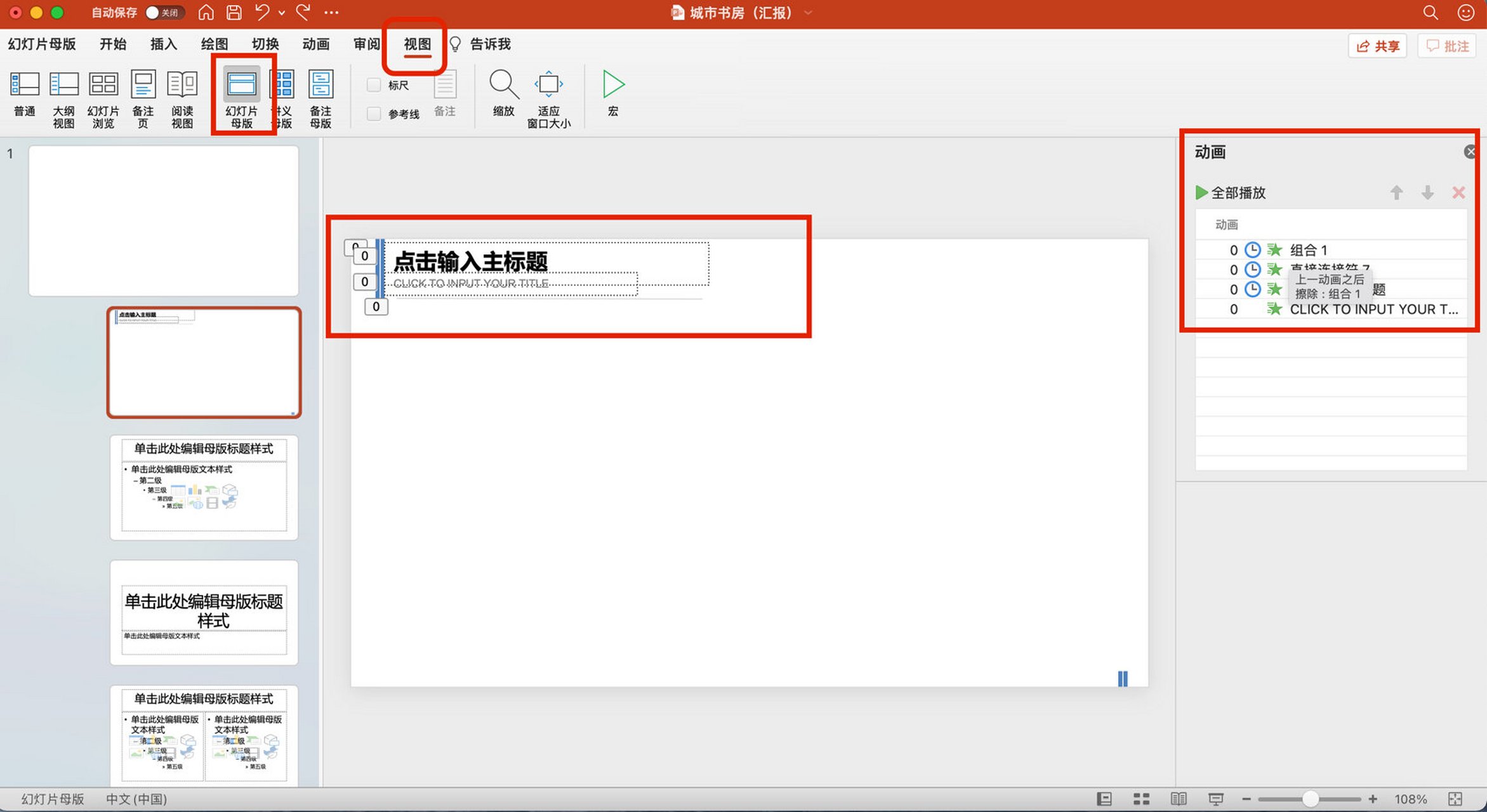Viewport: 1487px width, 812px height.
Task: Select animation item CLICK TO INPUT YOUR T...
Action: 1332,309
